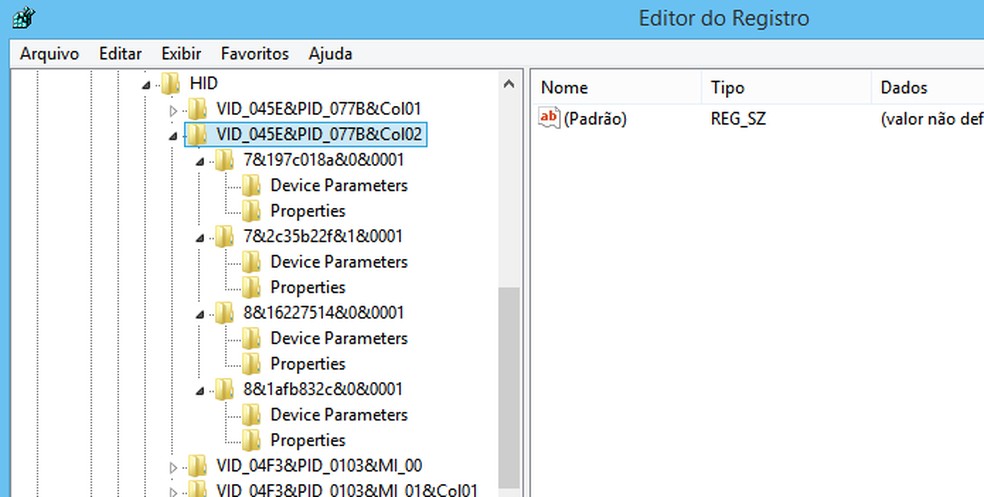Select Properties under 8&1afb832c&0&0001

308,441
